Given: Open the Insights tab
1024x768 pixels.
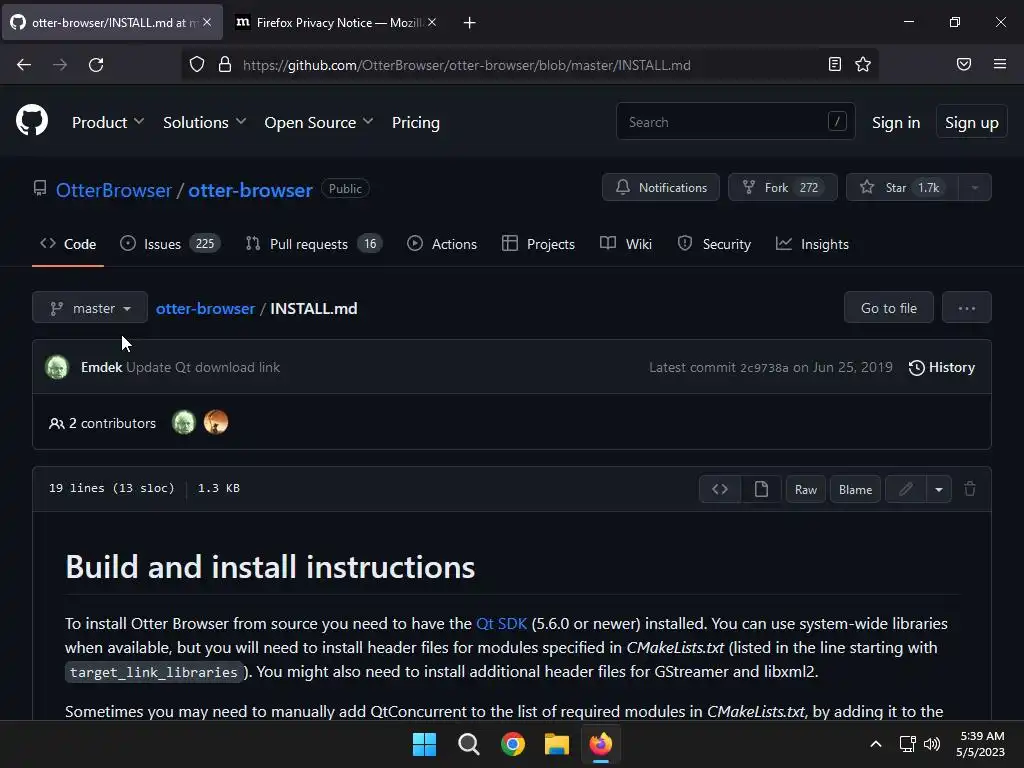Looking at the screenshot, I should tap(812, 244).
